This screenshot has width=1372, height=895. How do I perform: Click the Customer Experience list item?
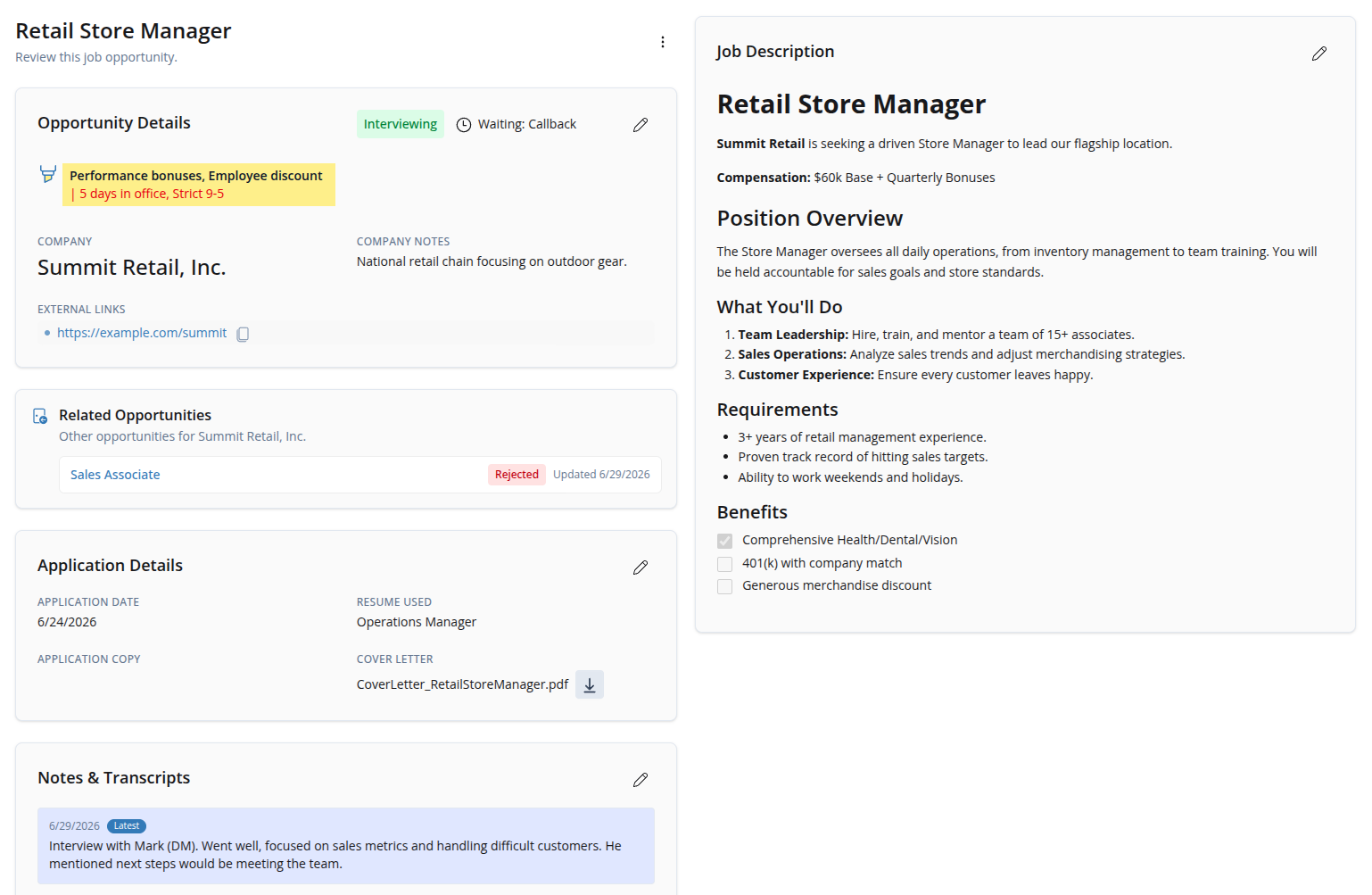click(915, 375)
